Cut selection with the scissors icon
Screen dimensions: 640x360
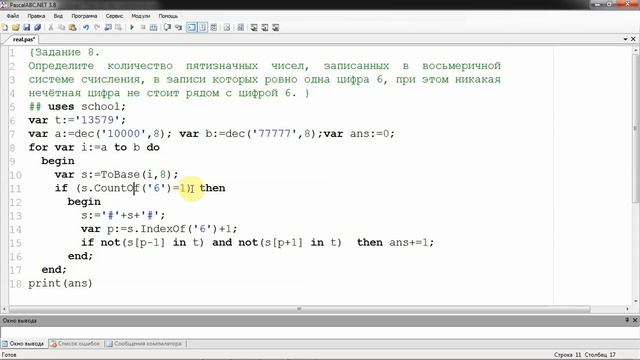(x=51, y=27)
